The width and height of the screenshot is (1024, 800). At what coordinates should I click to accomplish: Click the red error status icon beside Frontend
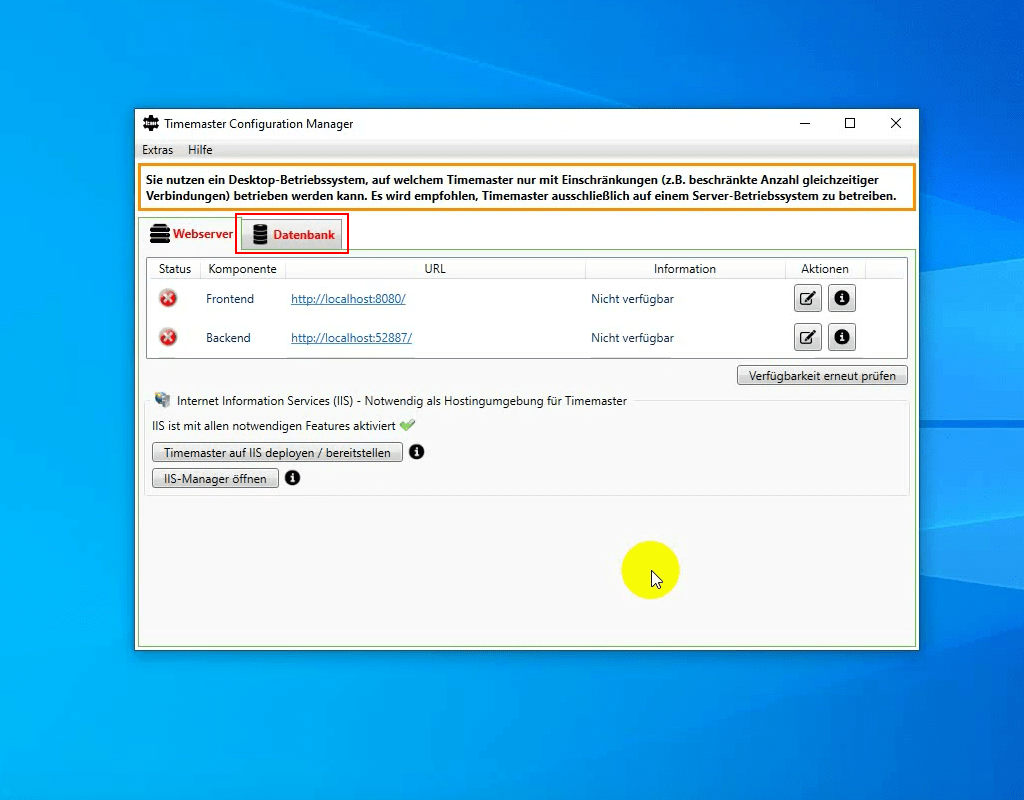[x=169, y=298]
